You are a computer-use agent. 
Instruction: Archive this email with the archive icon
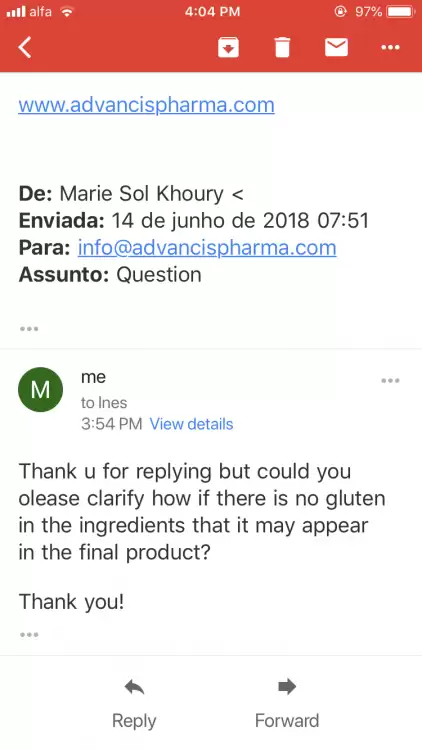tap(229, 47)
